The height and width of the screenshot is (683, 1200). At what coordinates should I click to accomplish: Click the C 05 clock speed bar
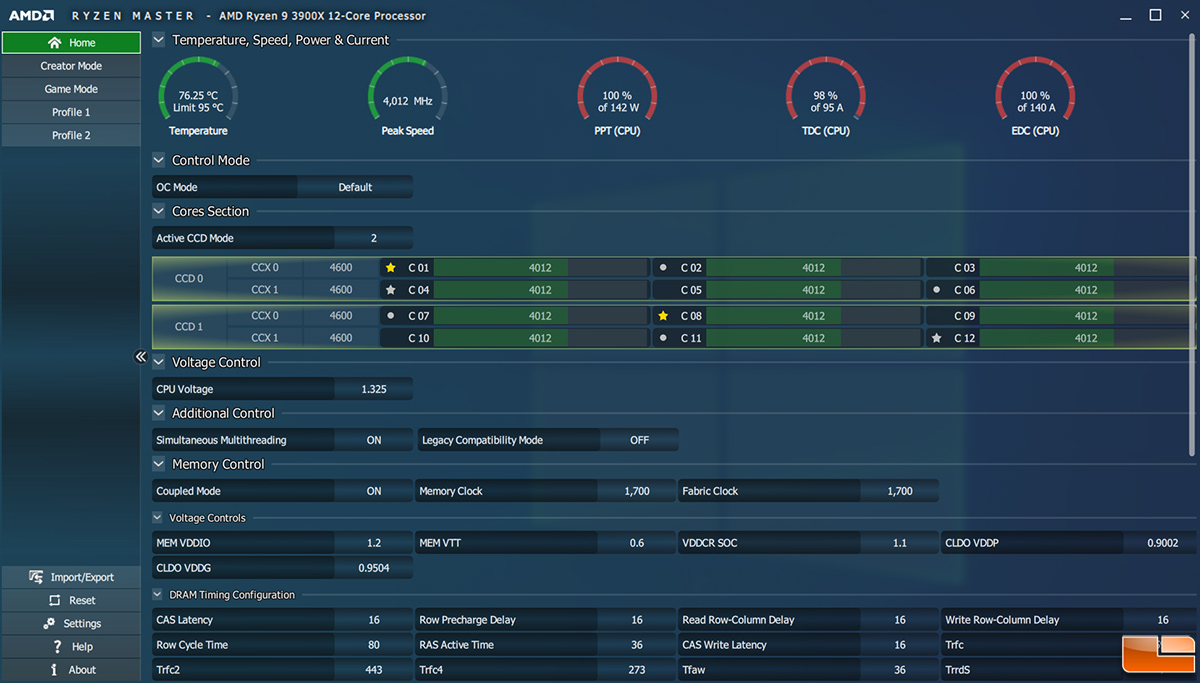tap(813, 290)
